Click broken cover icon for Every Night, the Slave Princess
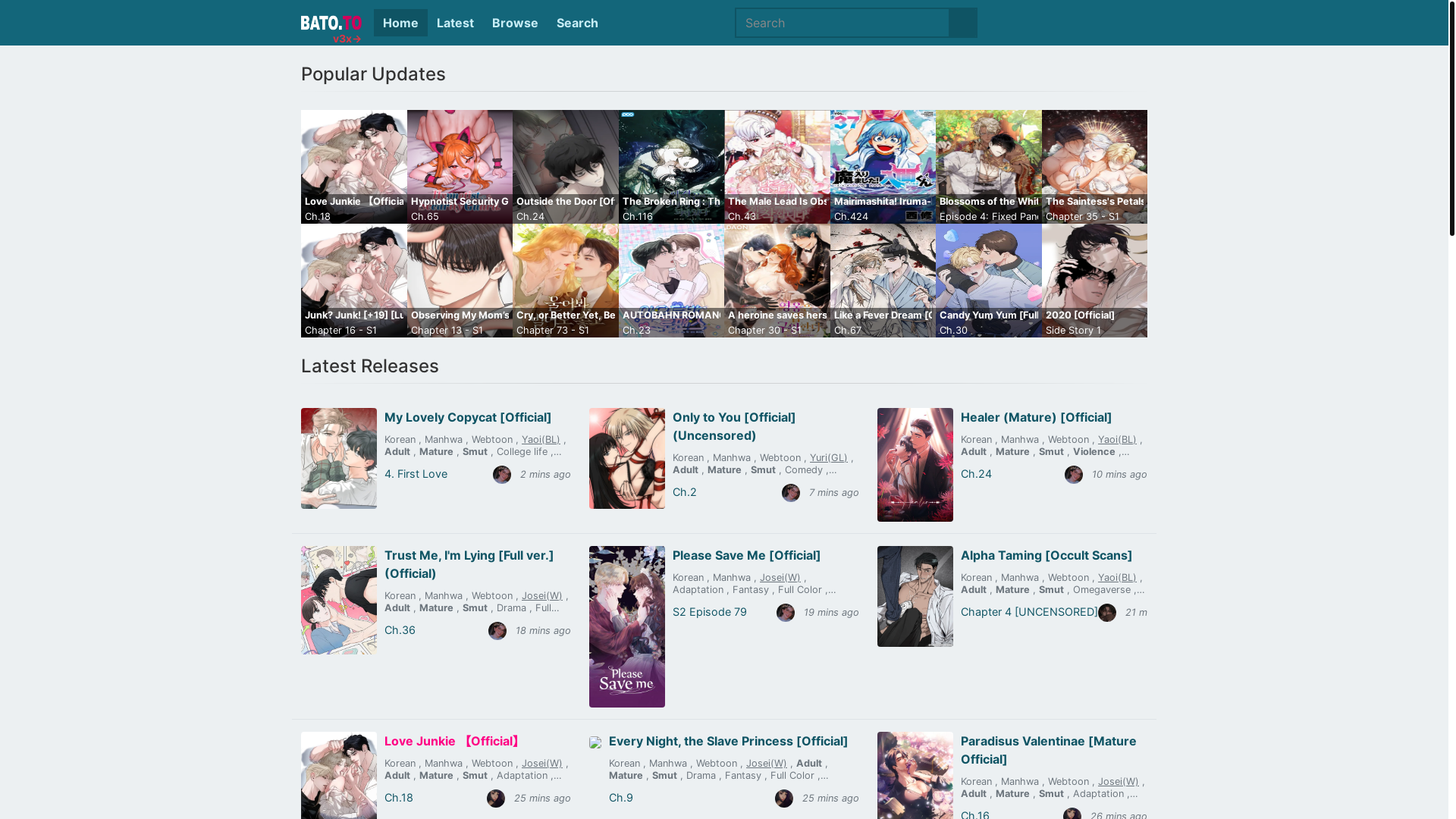 595,742
